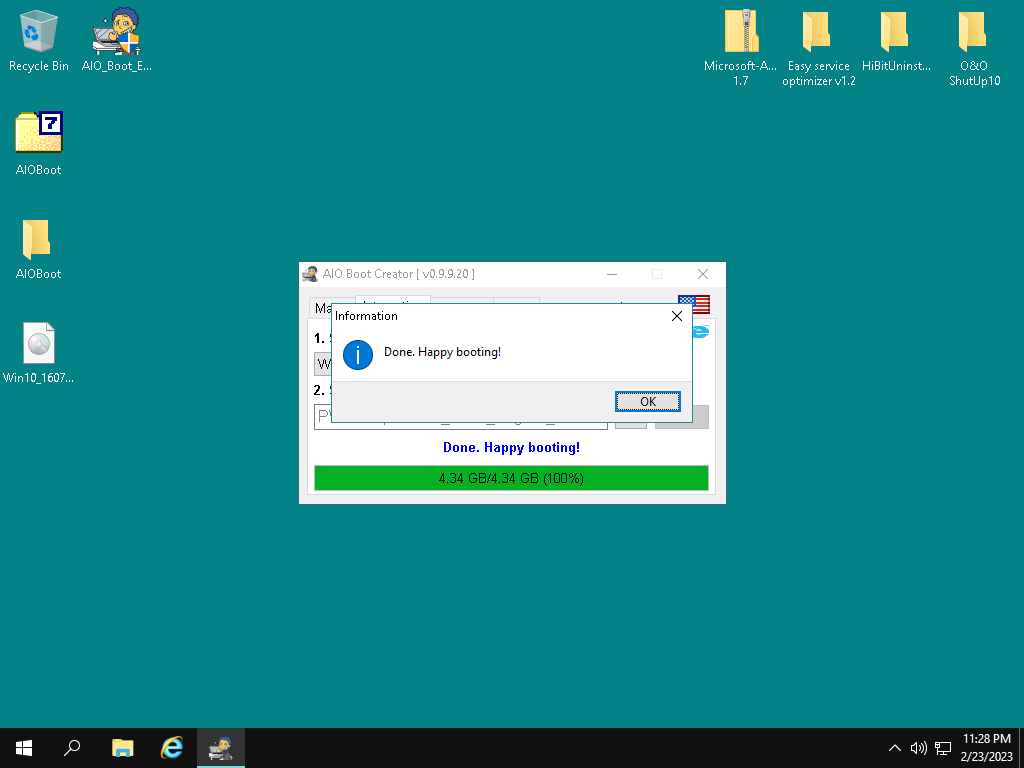Click the US flag language icon

coord(693,305)
